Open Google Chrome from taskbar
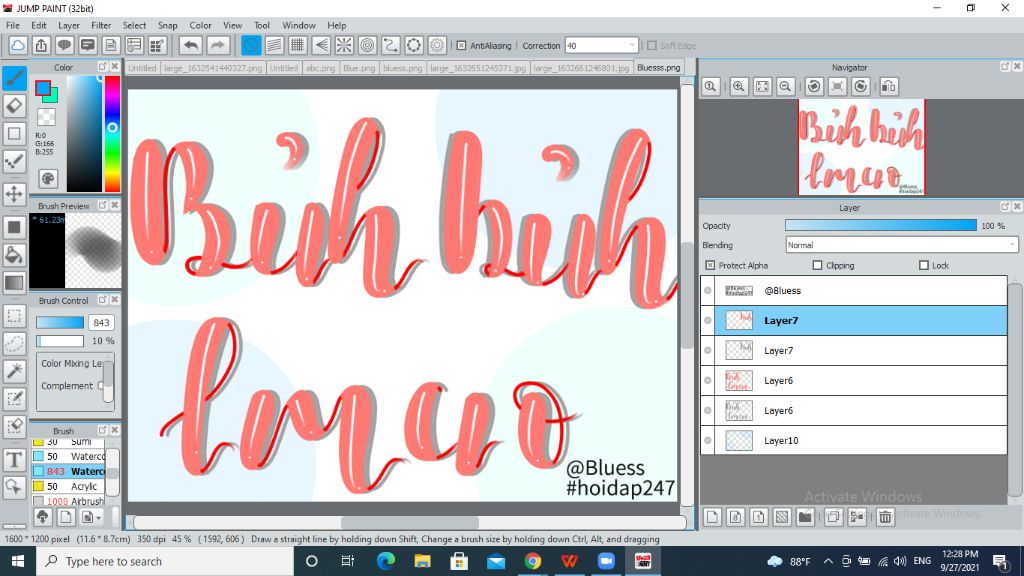 pyautogui.click(x=533, y=561)
